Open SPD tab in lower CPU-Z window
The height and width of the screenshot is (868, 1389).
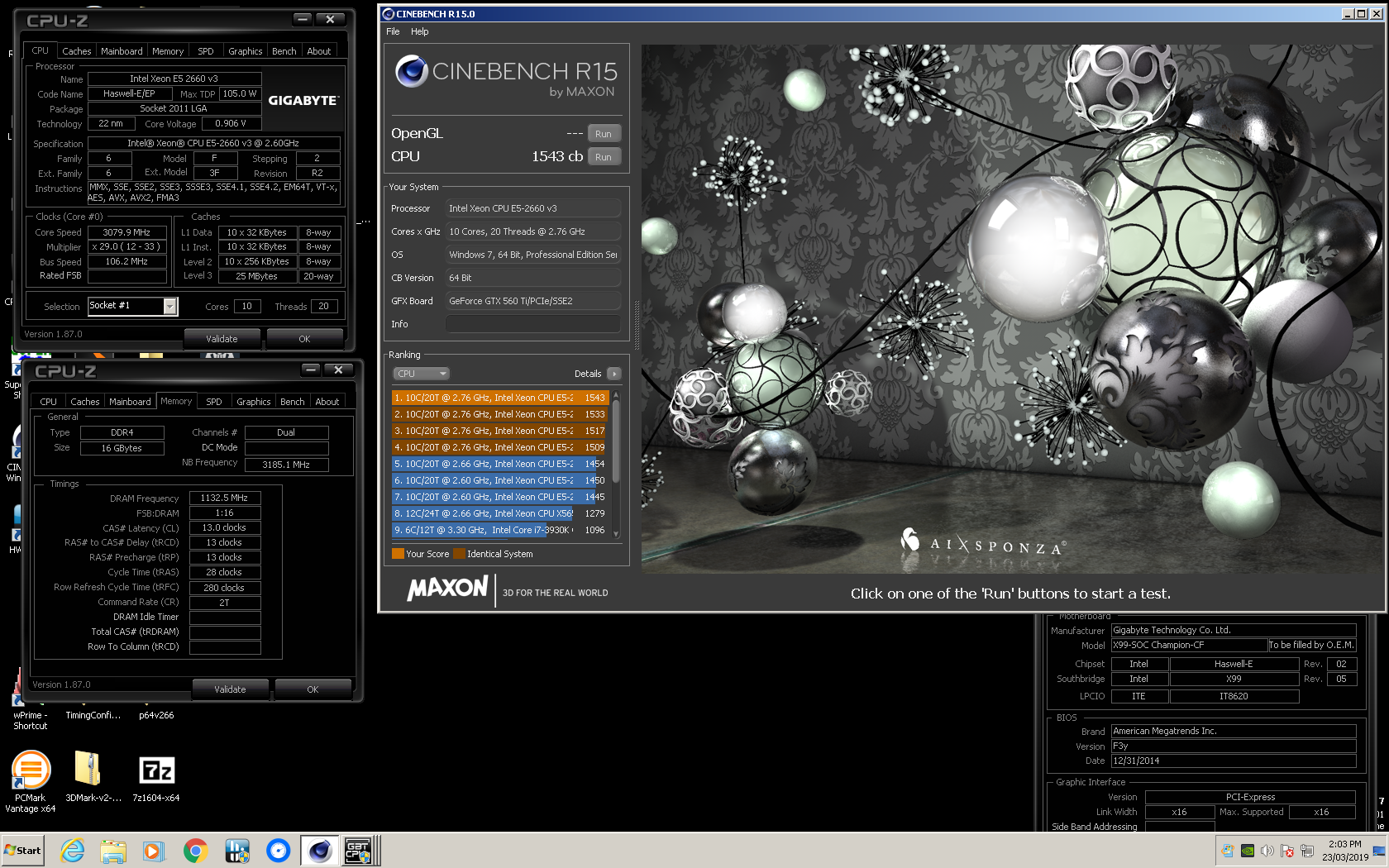(x=214, y=402)
